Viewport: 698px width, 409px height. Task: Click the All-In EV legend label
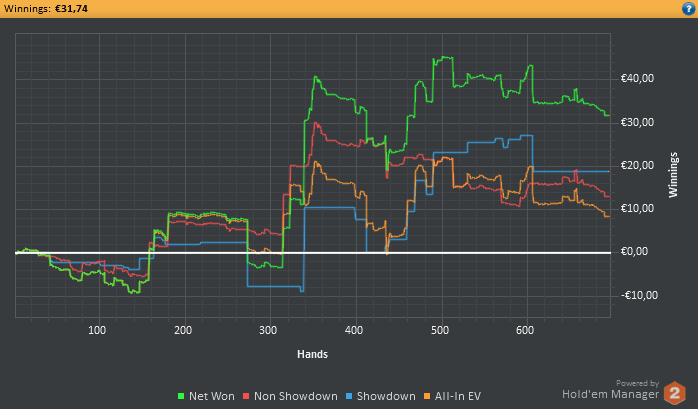[x=458, y=396]
